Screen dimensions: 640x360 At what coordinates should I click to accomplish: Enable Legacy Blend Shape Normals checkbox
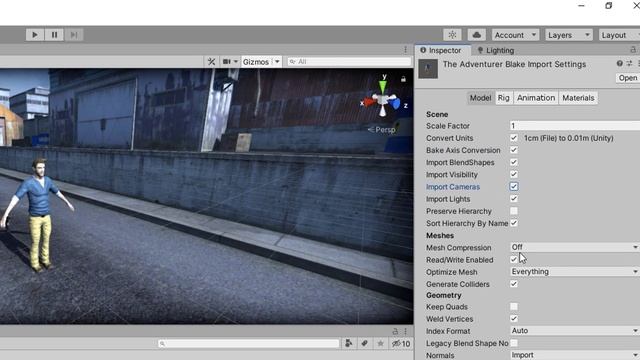[514, 343]
